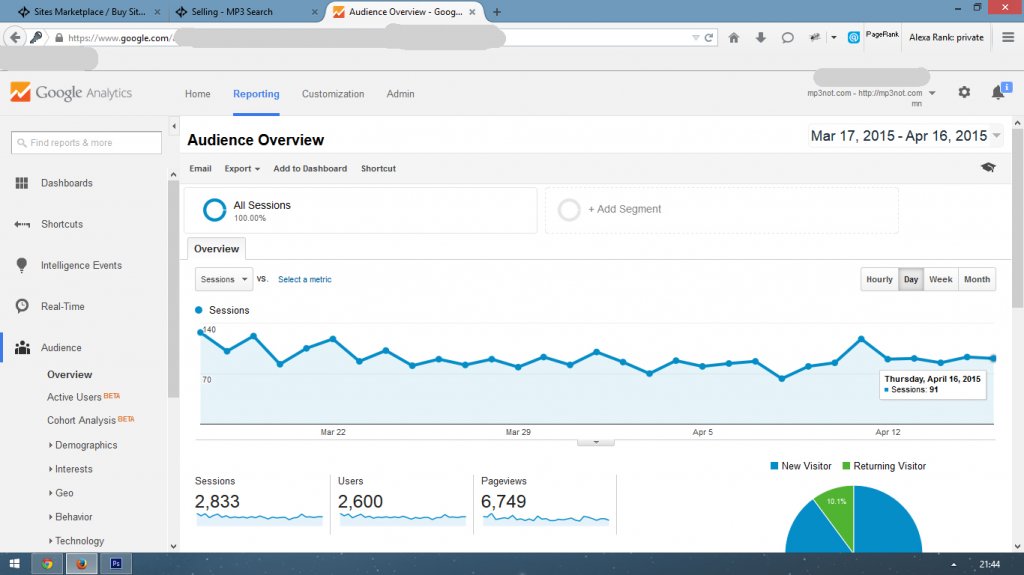
Task: Open Real-Time reports section
Action: [62, 306]
